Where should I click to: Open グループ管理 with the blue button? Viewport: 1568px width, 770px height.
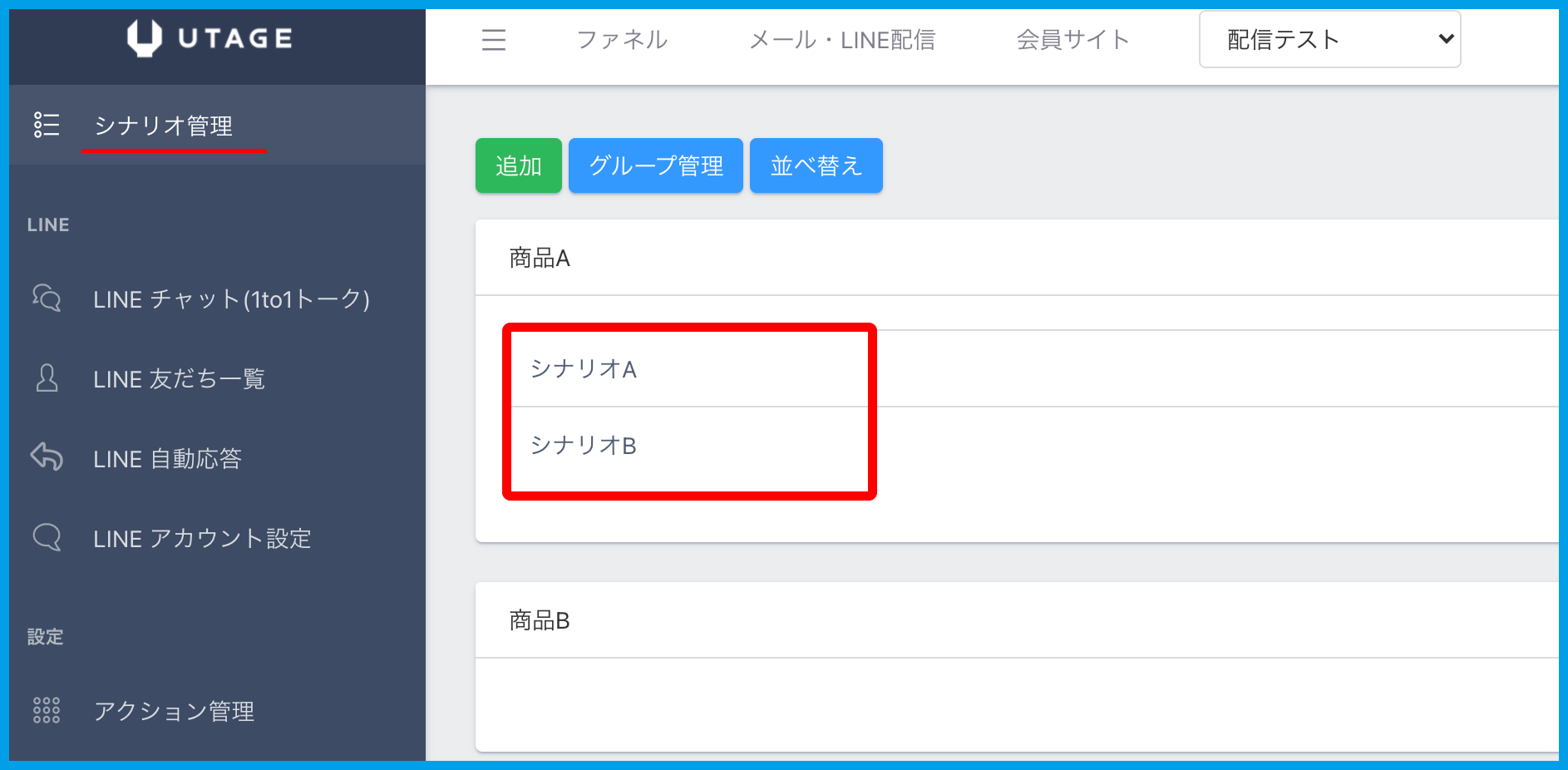pos(655,165)
